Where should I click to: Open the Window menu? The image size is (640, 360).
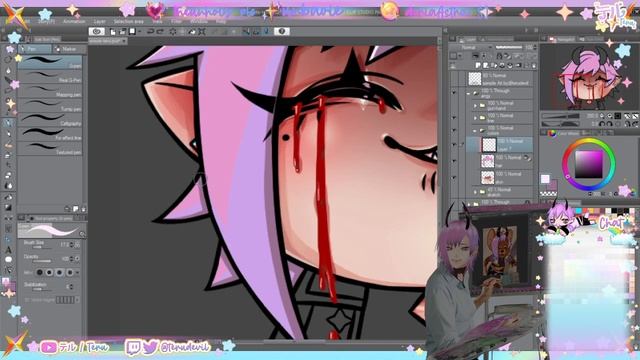[199, 21]
